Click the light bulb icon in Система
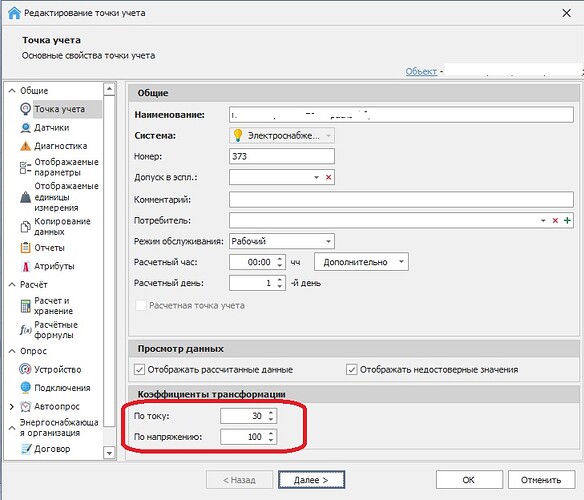Screen dimensions: 584x500 [x=238, y=135]
